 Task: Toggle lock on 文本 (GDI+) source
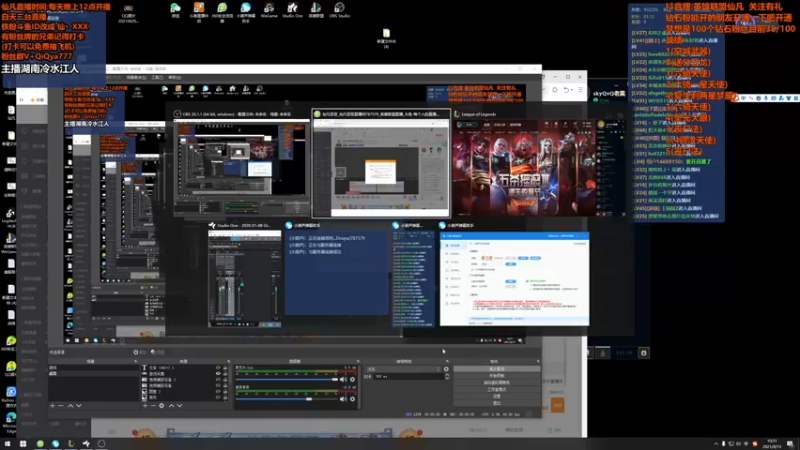tap(225, 367)
